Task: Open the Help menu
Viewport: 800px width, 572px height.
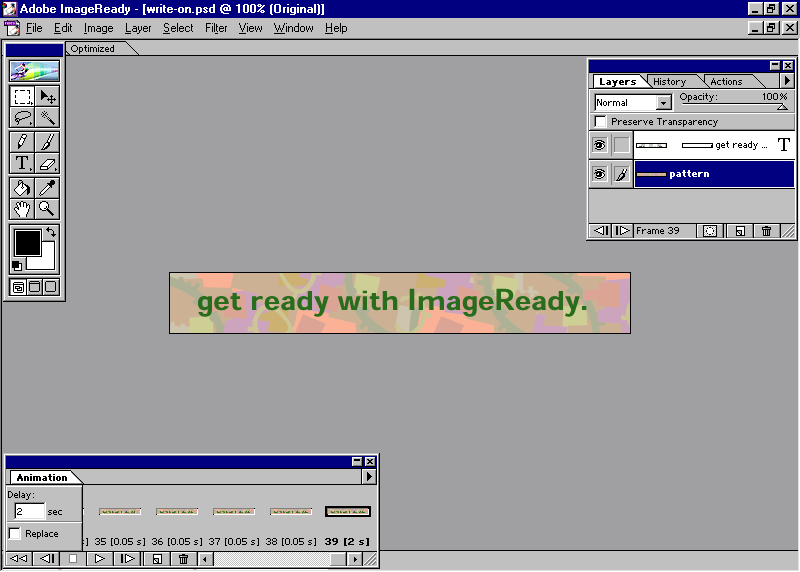Action: (336, 28)
